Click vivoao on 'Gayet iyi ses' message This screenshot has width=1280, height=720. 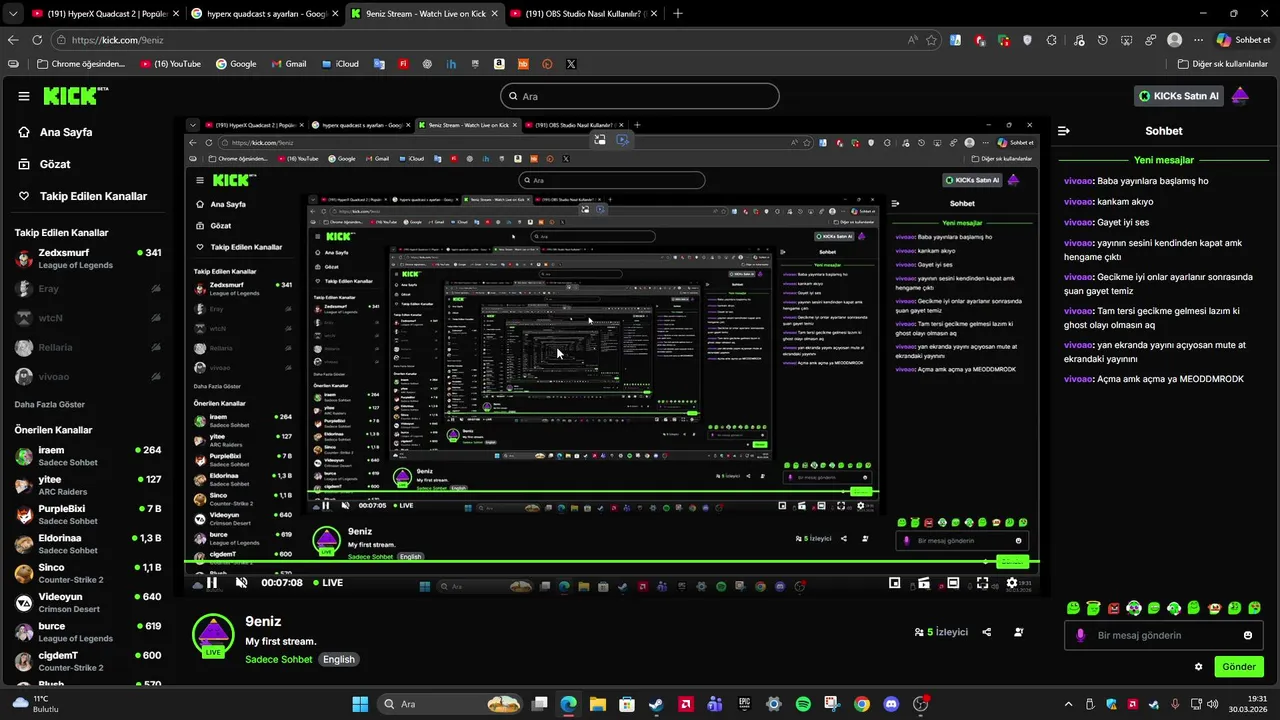pyautogui.click(x=1078, y=222)
